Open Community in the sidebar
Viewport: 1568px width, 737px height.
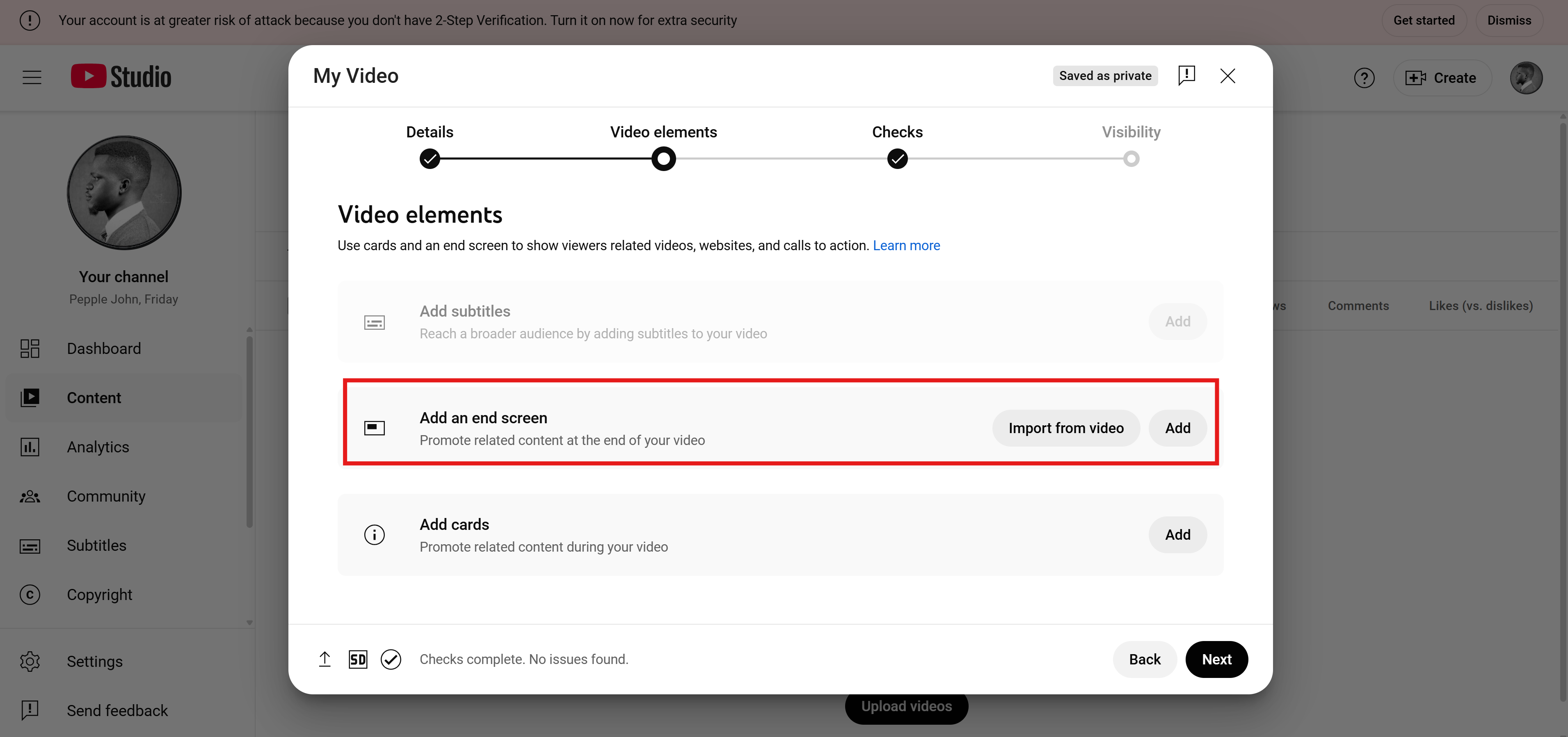click(x=106, y=496)
